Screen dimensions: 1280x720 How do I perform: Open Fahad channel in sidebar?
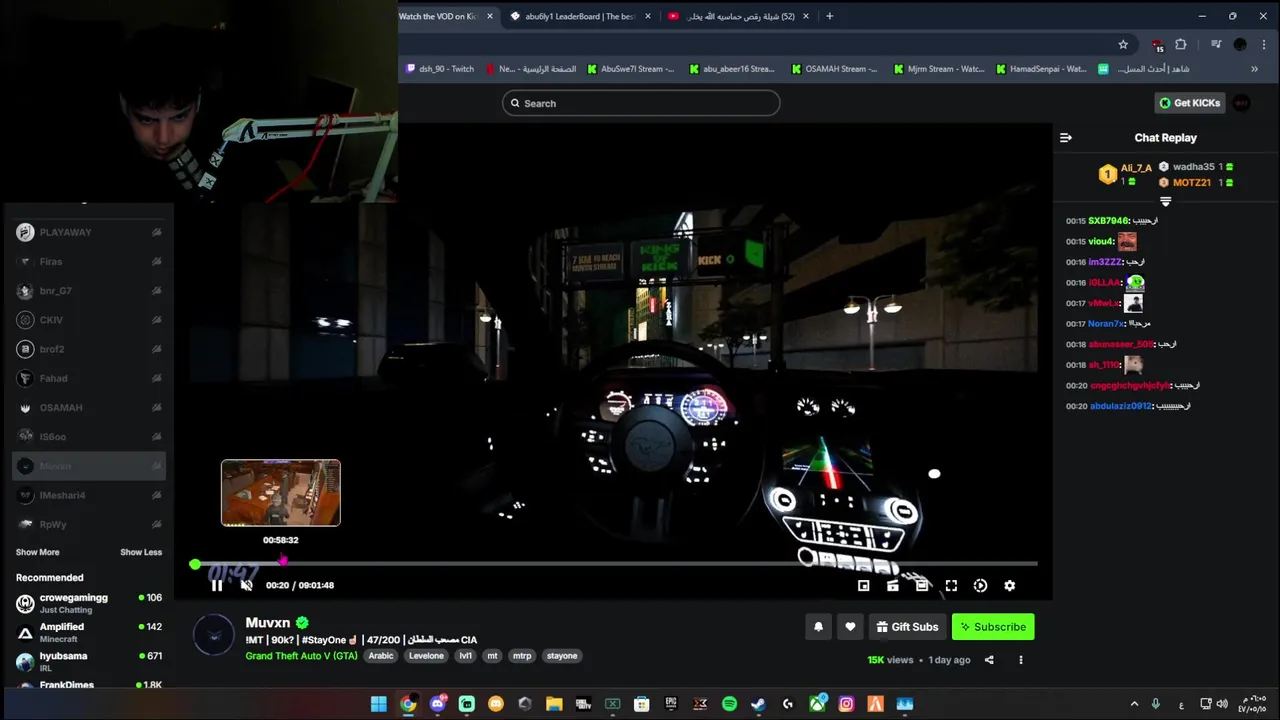pyautogui.click(x=89, y=378)
